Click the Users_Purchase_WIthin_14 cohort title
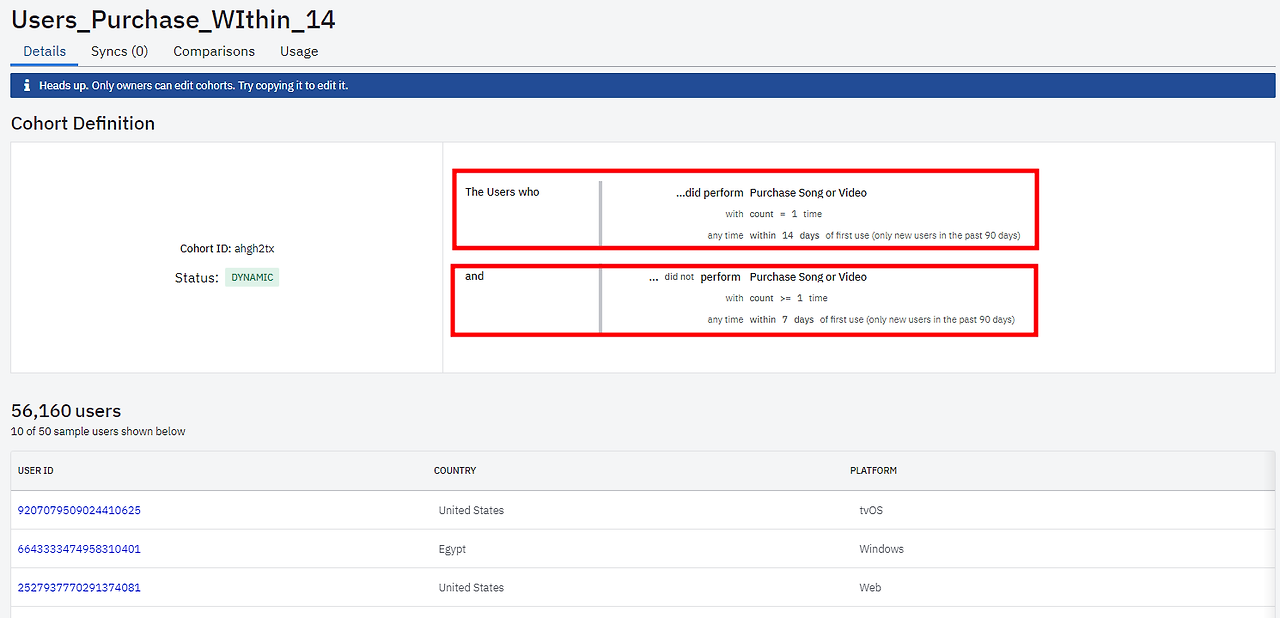The image size is (1280, 618). point(173,18)
